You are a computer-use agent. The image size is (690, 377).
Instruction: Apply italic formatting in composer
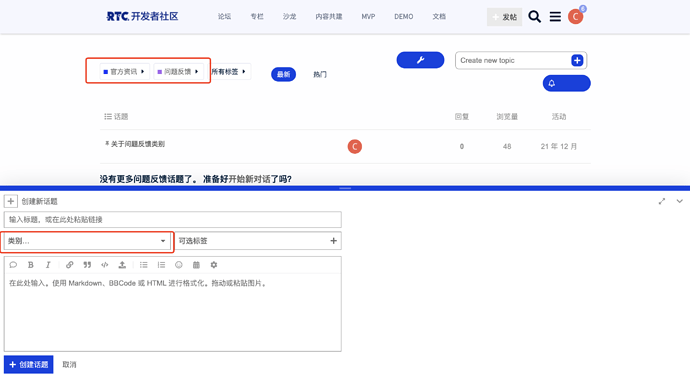point(48,265)
